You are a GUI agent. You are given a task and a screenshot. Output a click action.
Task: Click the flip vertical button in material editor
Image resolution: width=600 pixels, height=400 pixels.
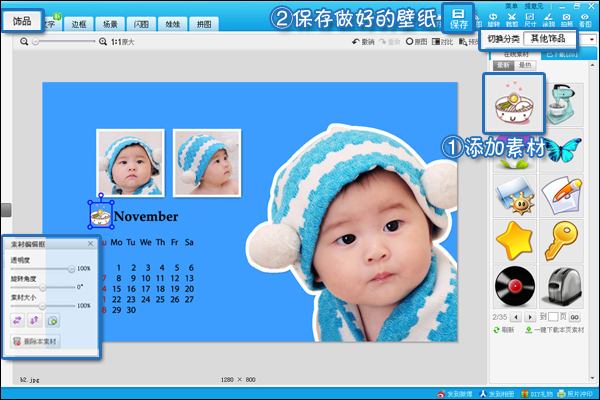35,319
